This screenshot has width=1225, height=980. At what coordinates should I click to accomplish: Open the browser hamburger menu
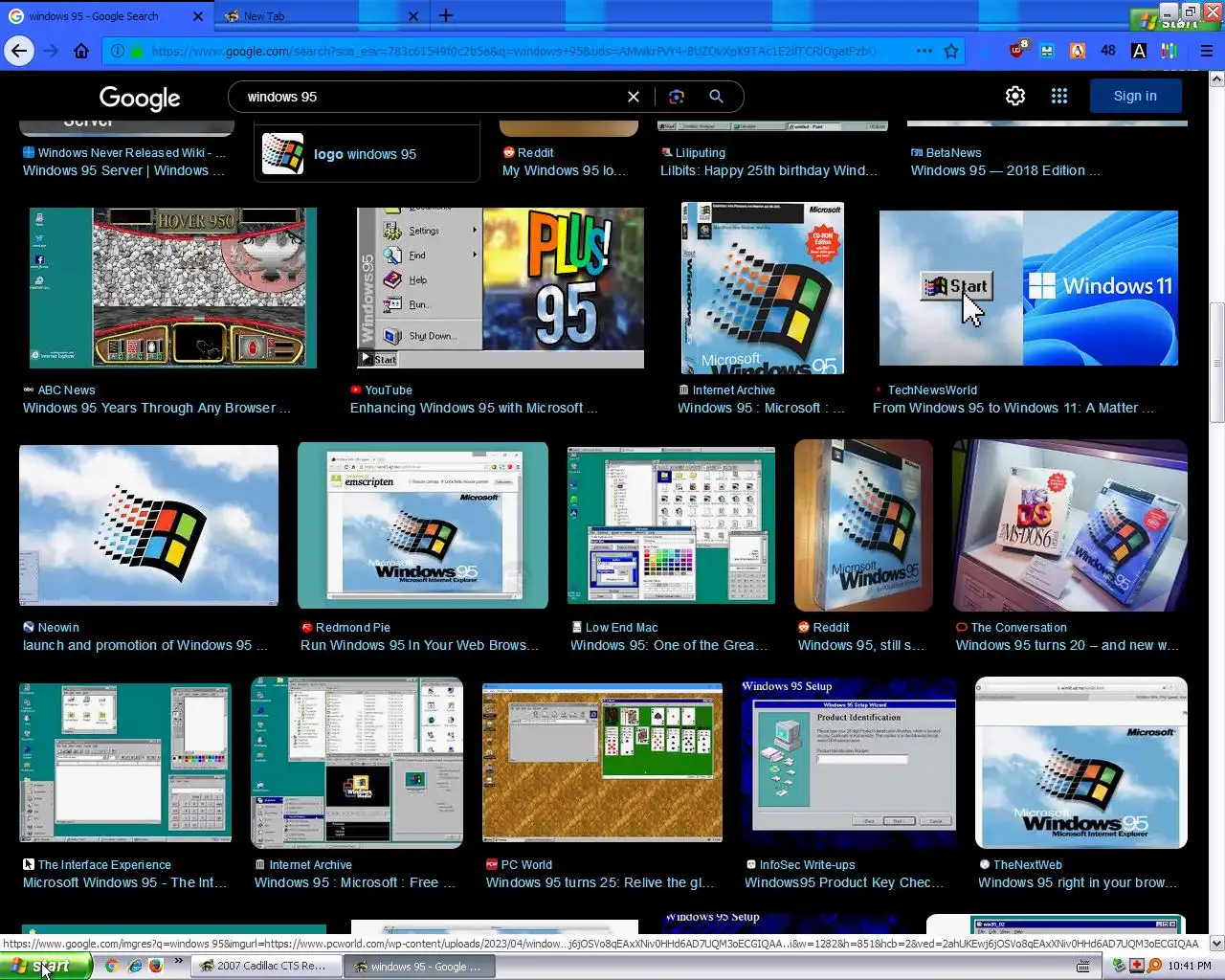(x=1207, y=51)
